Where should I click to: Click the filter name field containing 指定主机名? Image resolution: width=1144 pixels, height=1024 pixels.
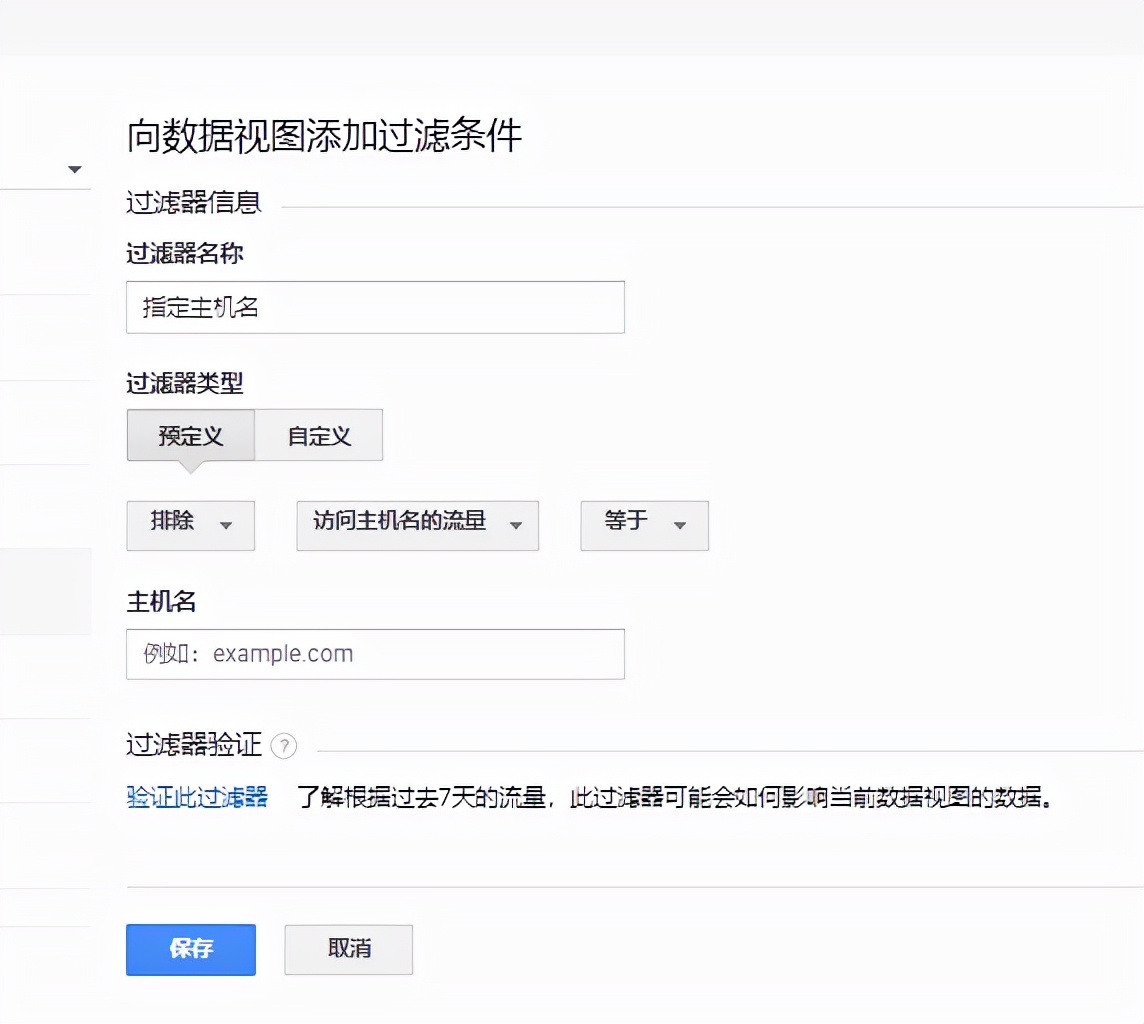point(375,307)
